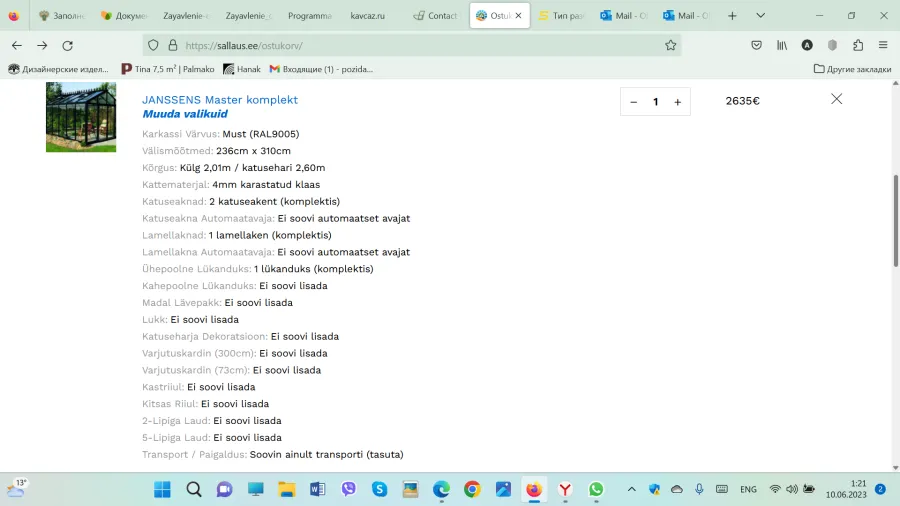Image resolution: width=900 pixels, height=506 pixels.
Task: Open Tiina 7,5 m² Palmako bookmark
Action: 168,69
